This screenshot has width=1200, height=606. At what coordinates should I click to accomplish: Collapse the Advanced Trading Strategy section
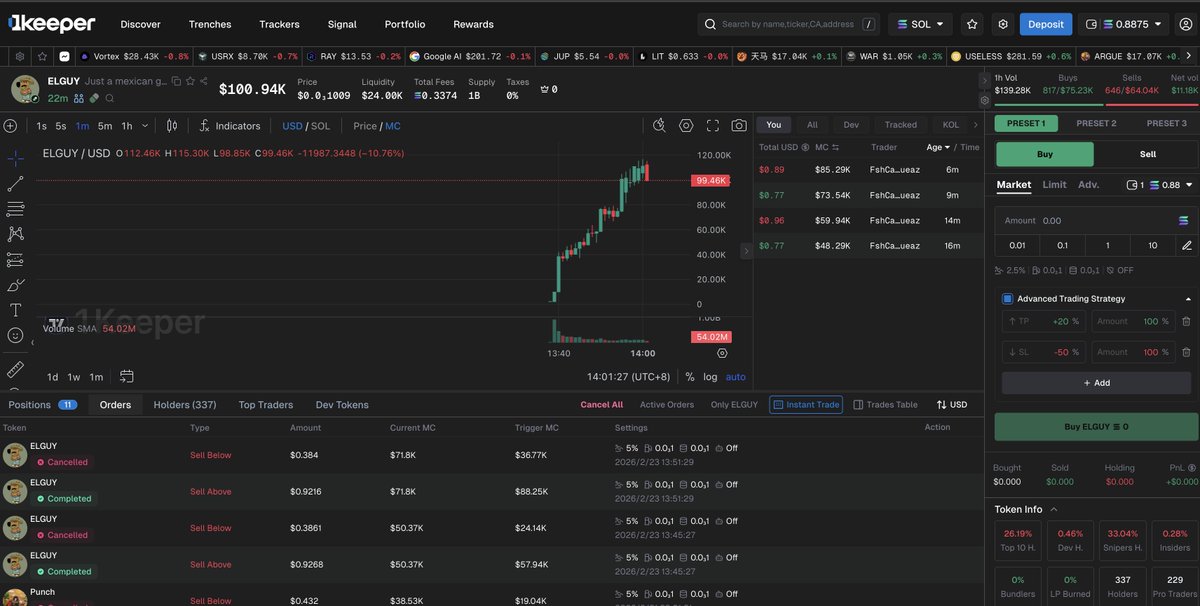click(1188, 298)
